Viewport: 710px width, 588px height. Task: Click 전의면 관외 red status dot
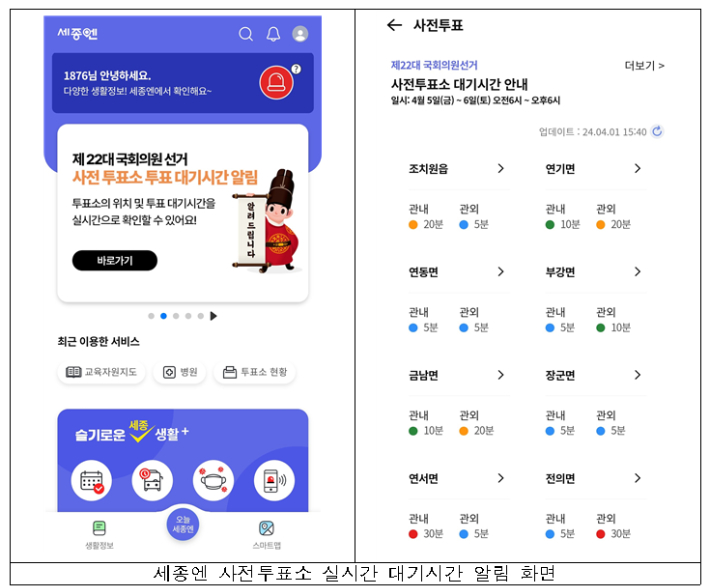coord(600,534)
